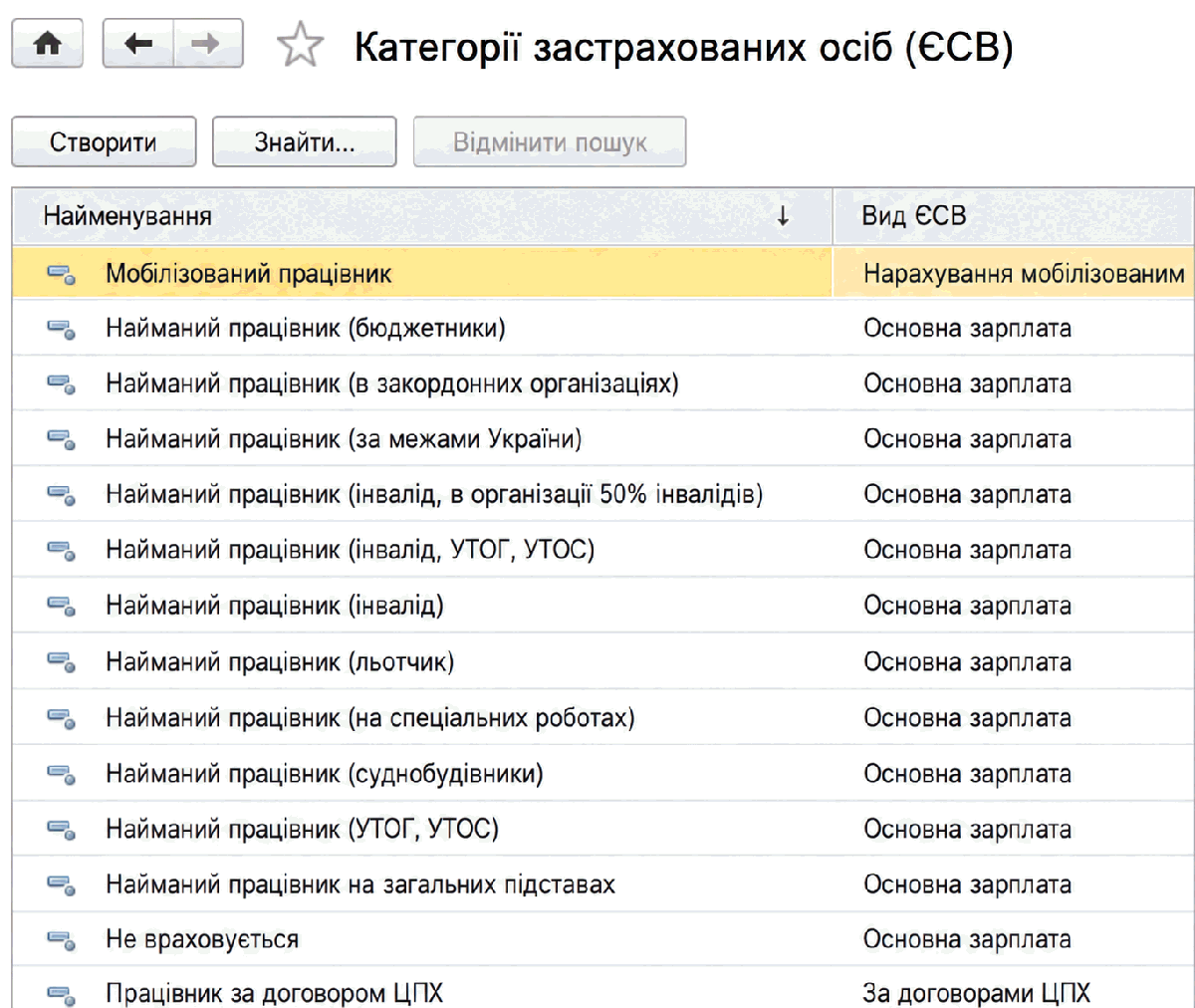Click icon of Найманий працівник (бюджетники) row

[61, 329]
